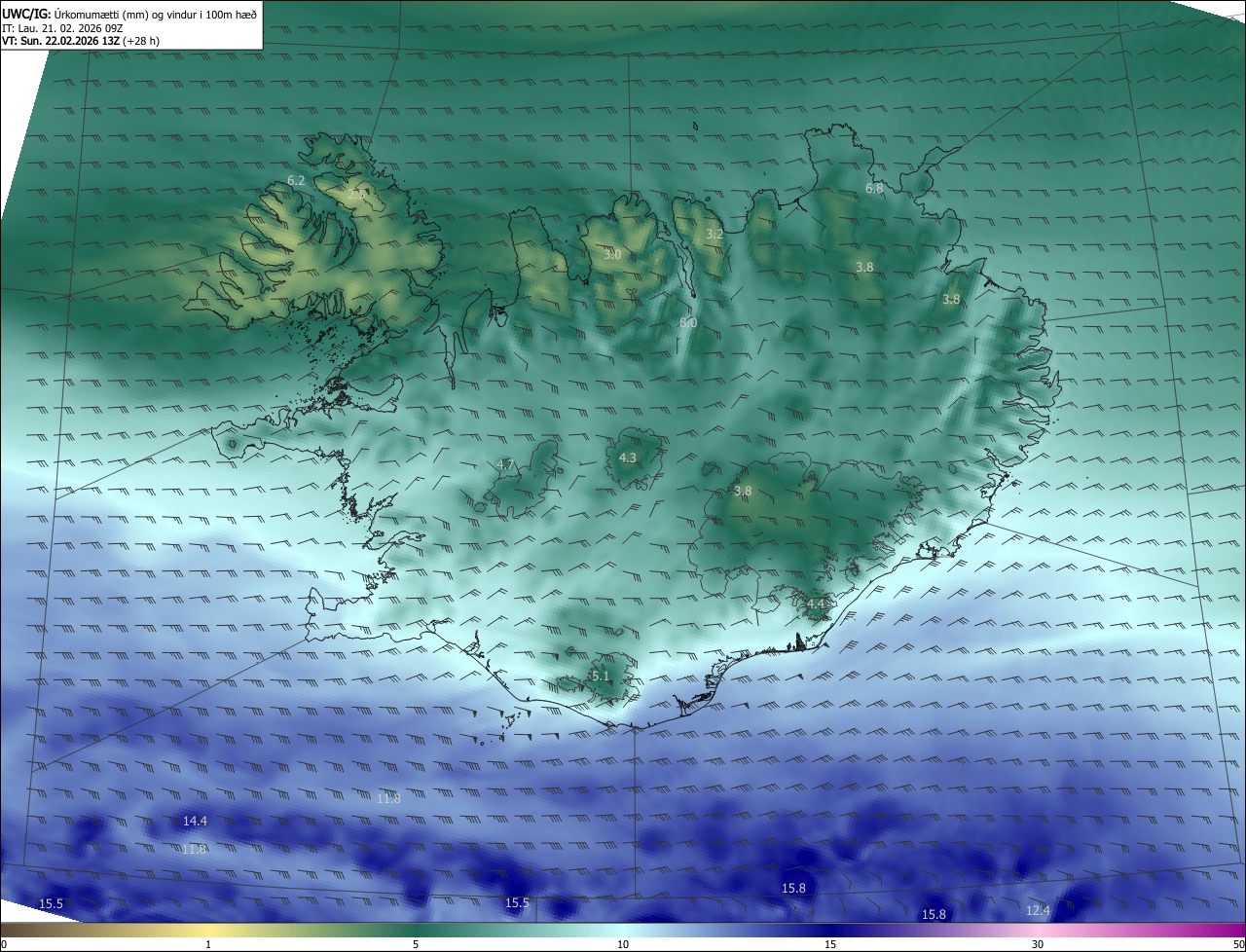Click the "4.4" value label on the map

[816, 604]
